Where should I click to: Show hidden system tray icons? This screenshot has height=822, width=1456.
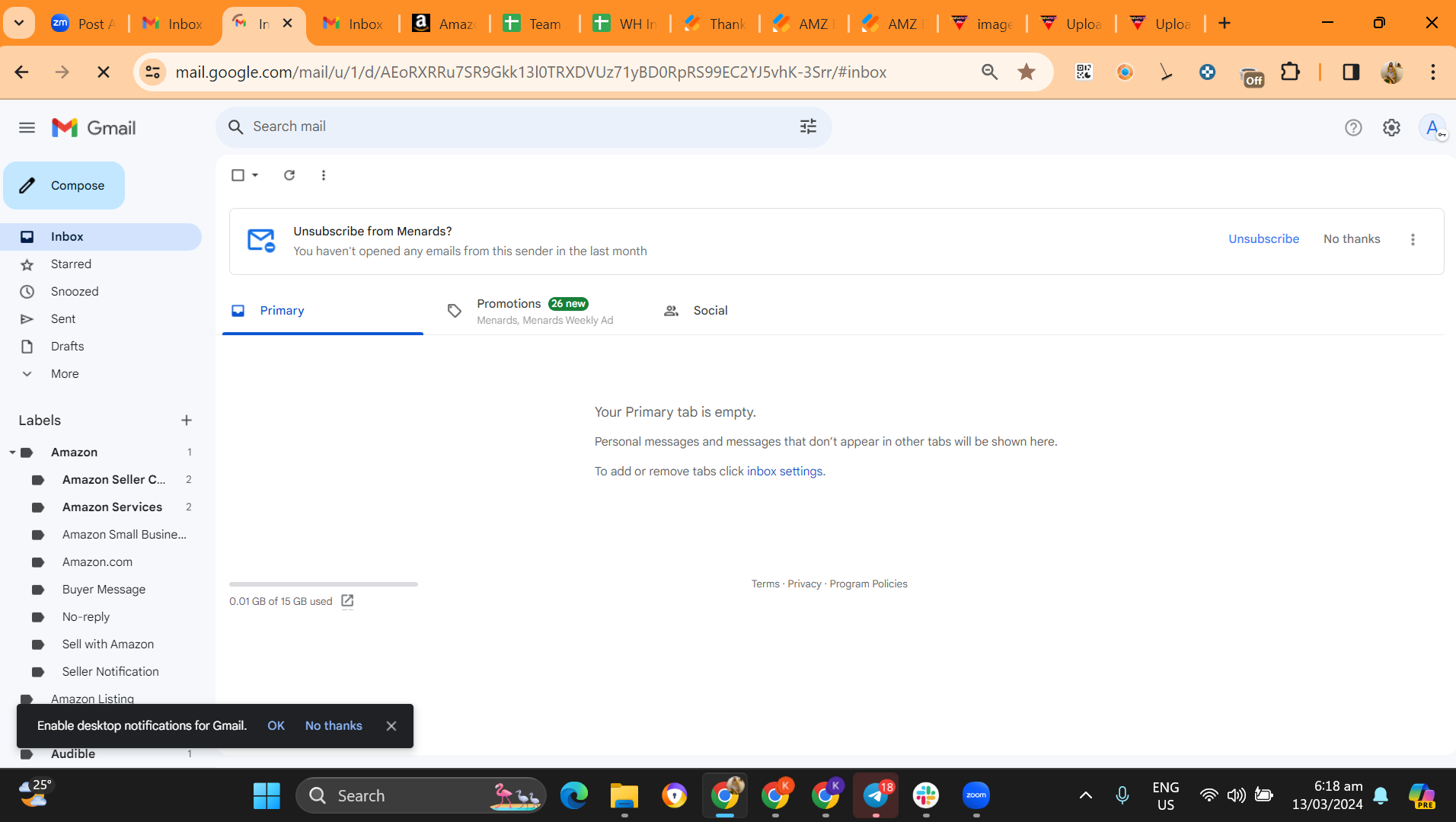click(x=1086, y=796)
